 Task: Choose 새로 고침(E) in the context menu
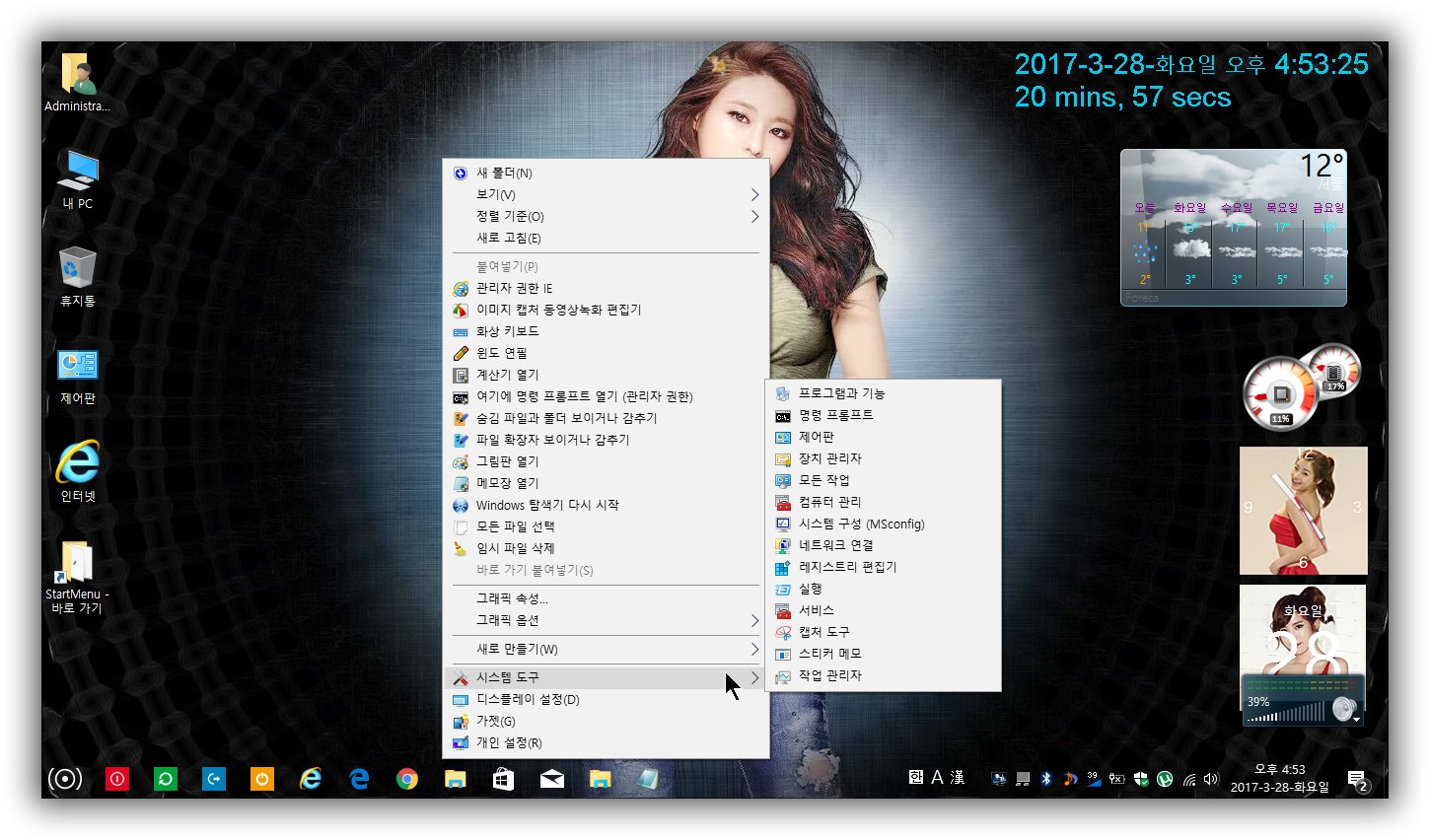pyautogui.click(x=606, y=238)
